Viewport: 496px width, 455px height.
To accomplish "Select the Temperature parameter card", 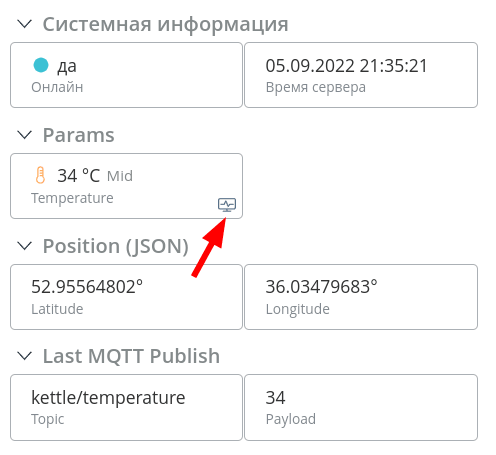I will click(126, 186).
